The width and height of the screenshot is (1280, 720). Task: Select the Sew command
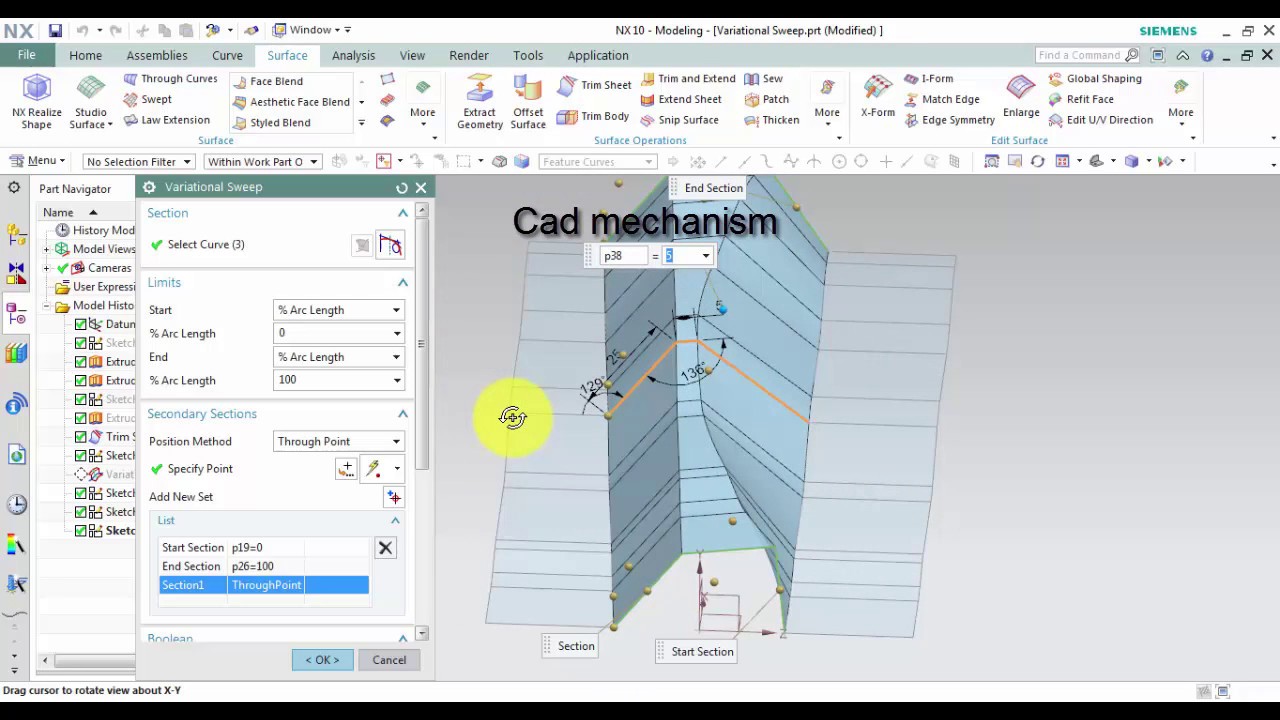click(764, 79)
